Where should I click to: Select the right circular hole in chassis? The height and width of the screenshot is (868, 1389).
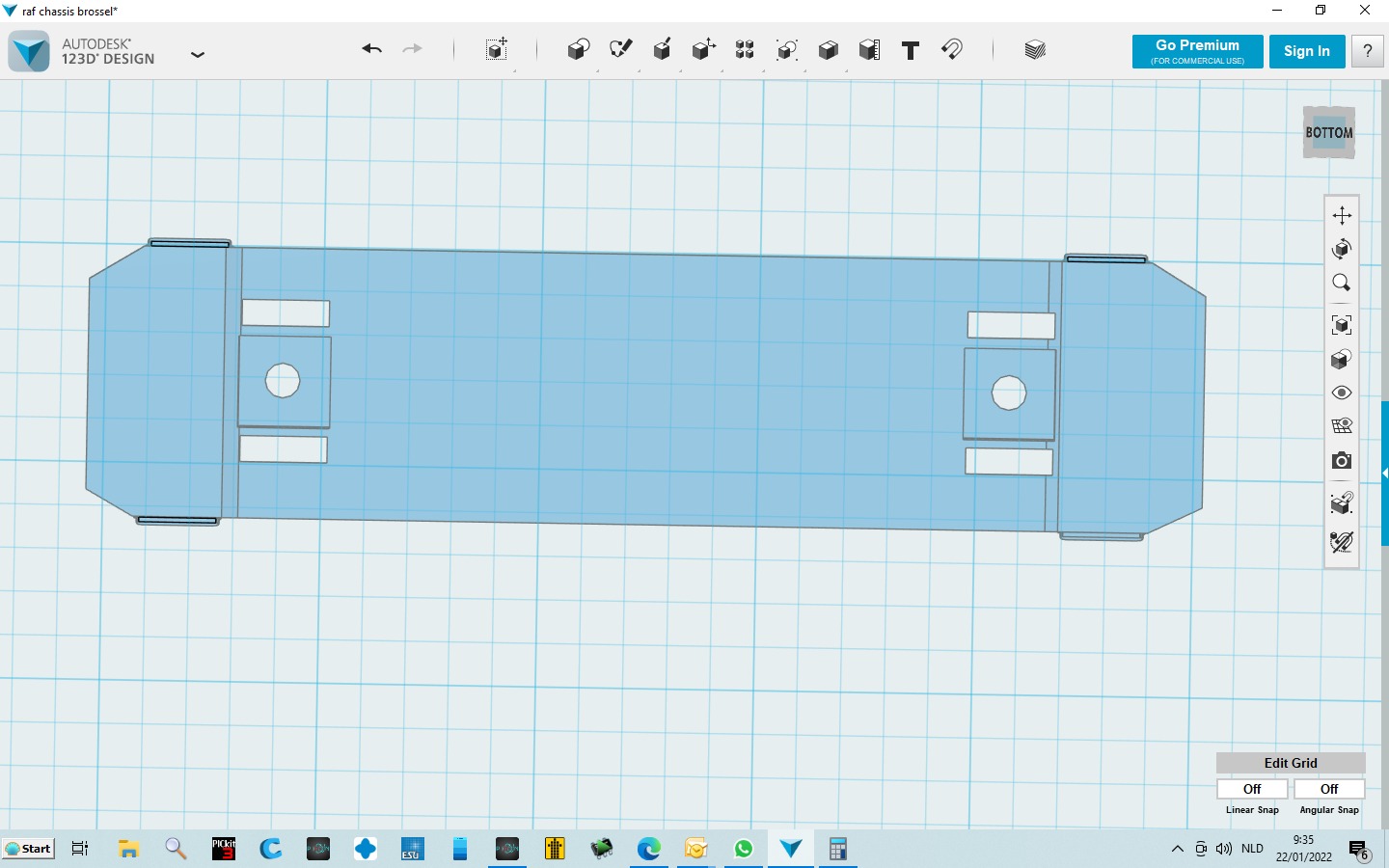tap(1009, 393)
